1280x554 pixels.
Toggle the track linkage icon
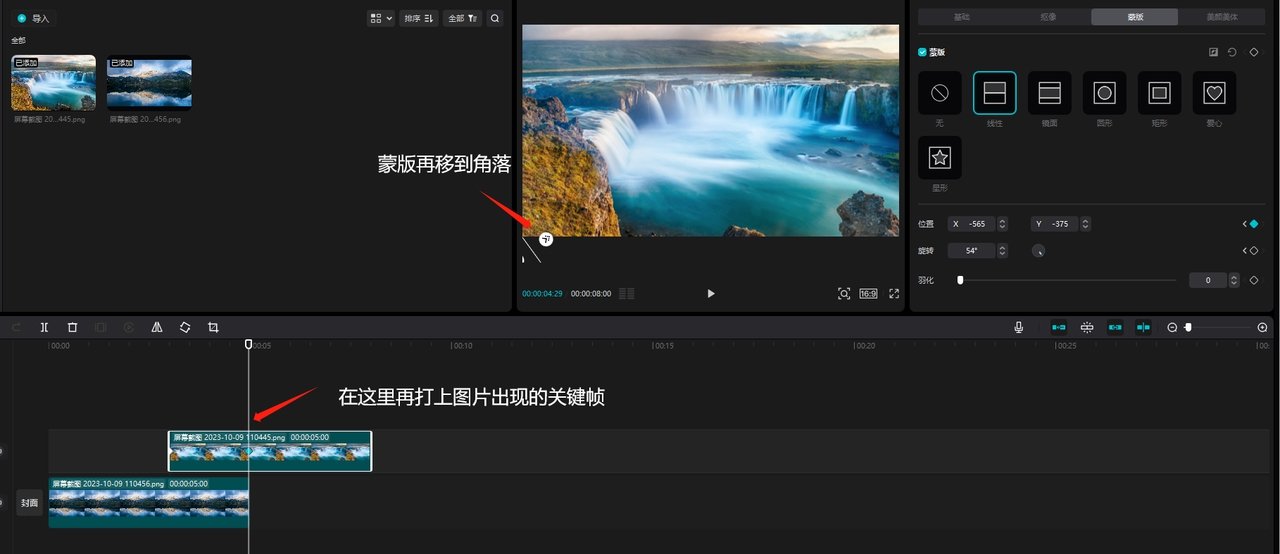click(1115, 327)
